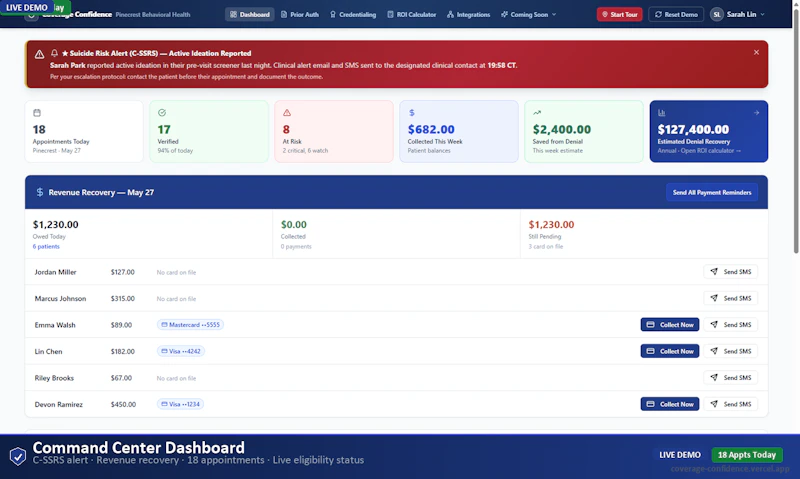Open the Credentialing tab

(353, 14)
